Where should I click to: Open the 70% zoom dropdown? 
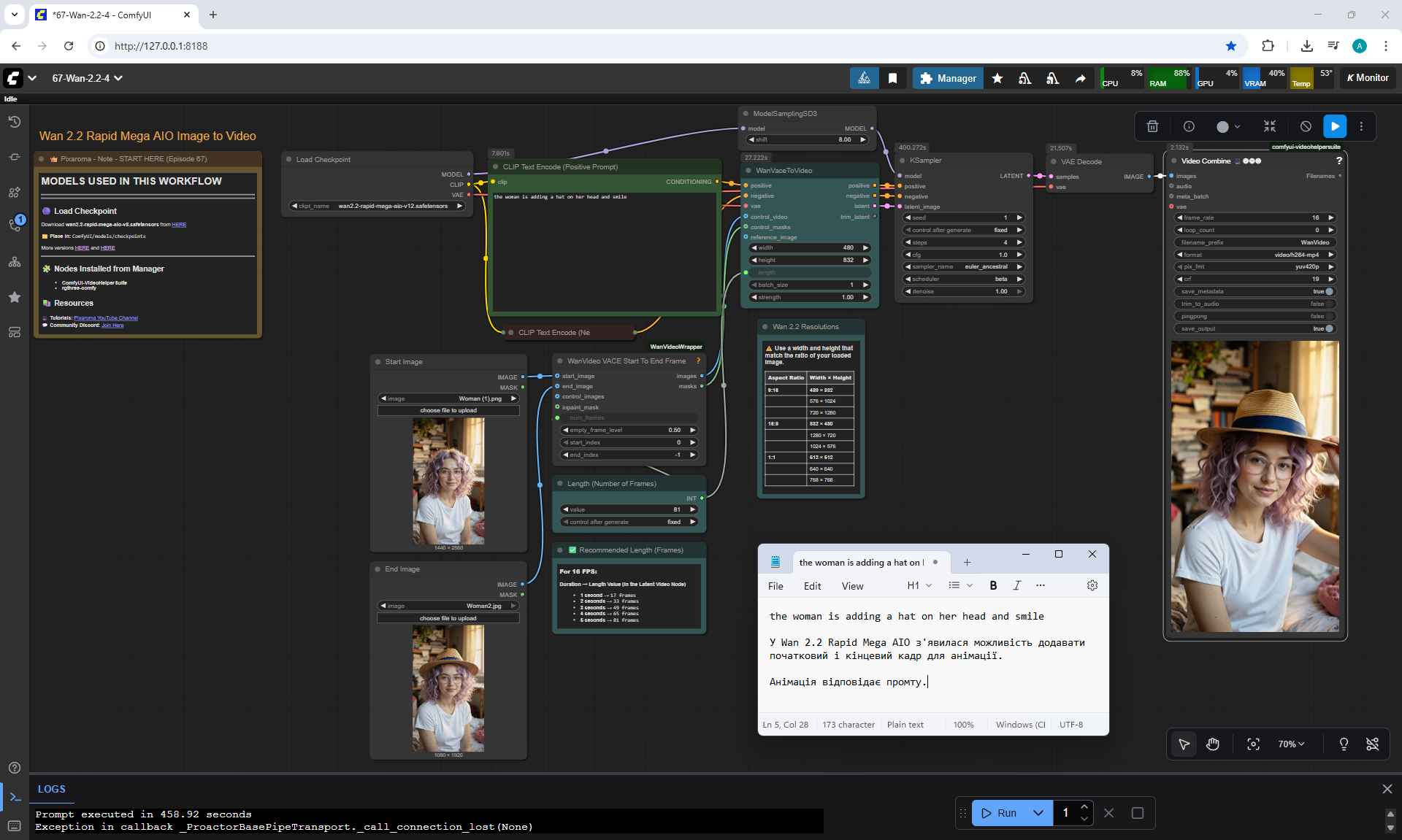coord(1291,744)
